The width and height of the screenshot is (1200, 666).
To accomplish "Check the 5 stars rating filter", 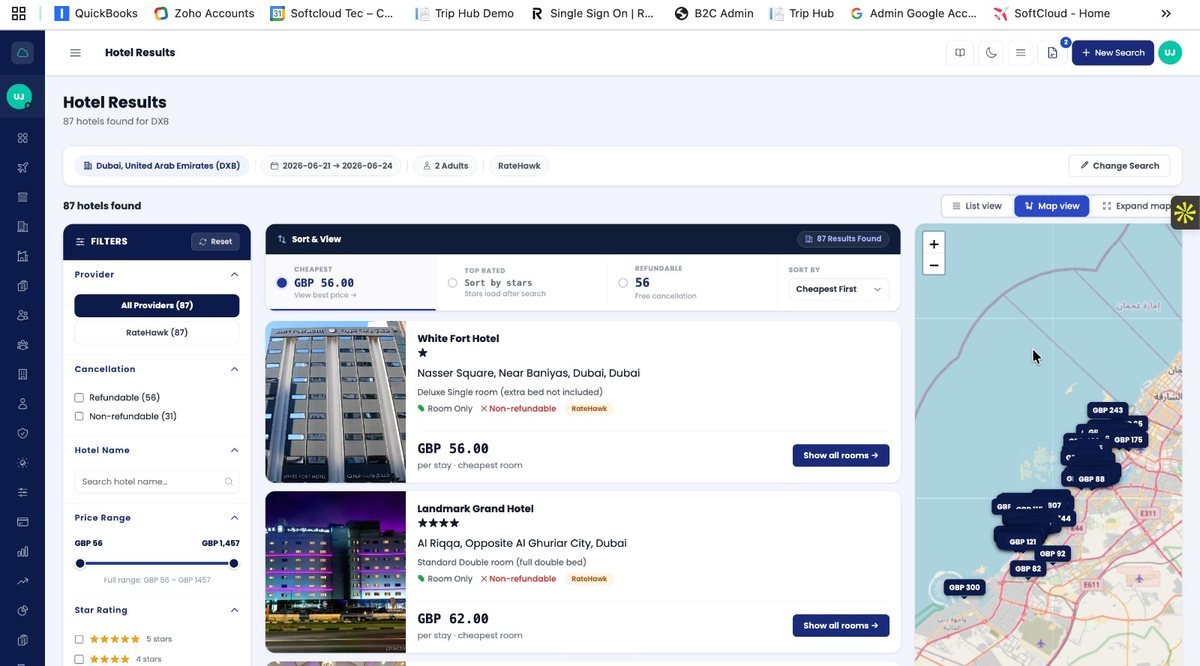I will point(79,639).
